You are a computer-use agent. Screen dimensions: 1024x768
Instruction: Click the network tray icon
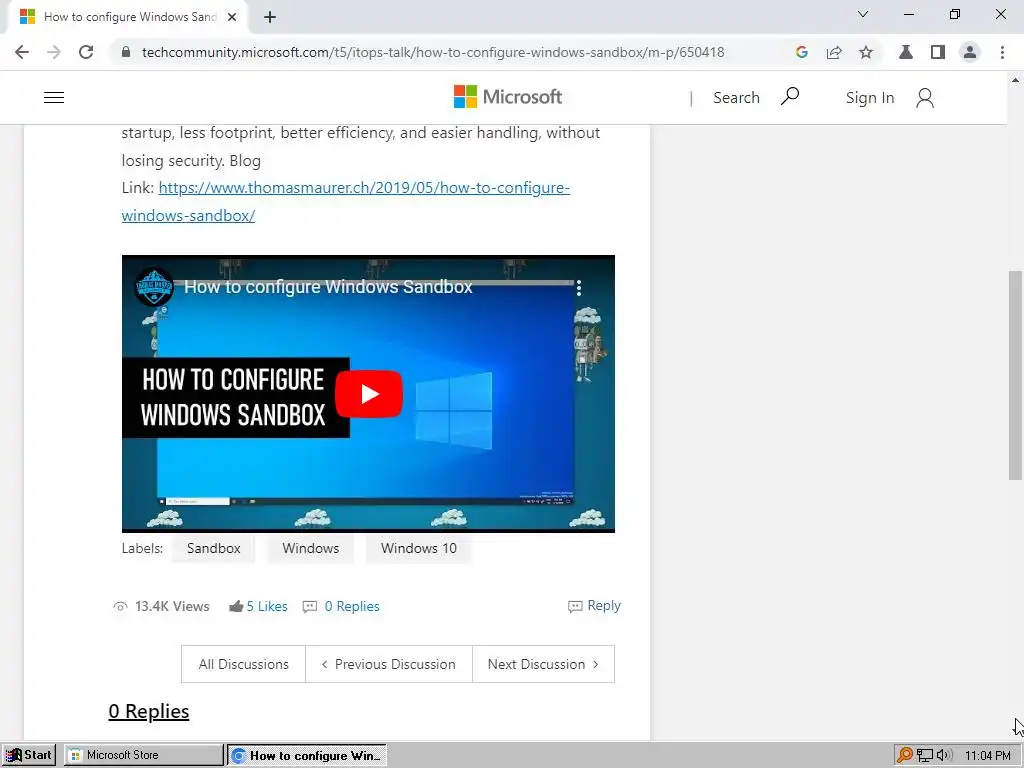(925, 756)
